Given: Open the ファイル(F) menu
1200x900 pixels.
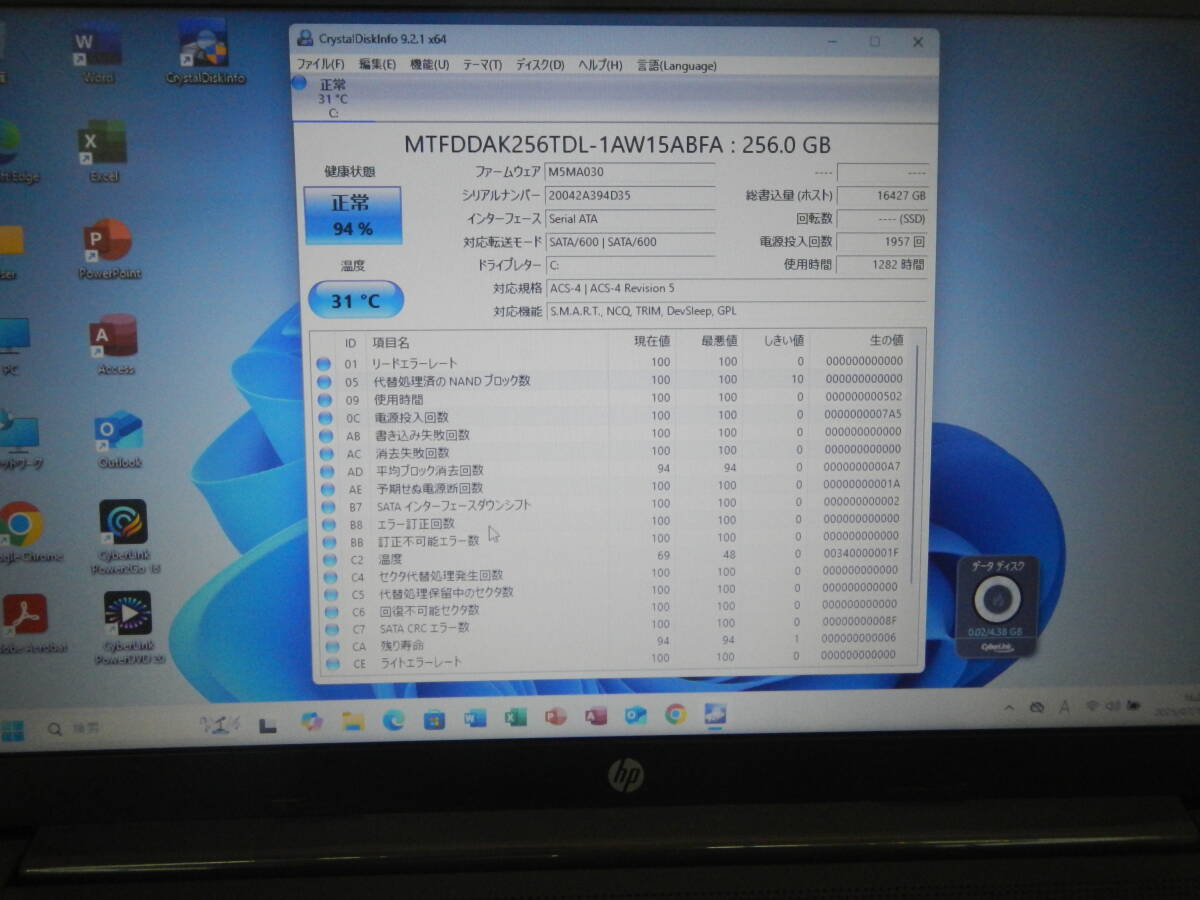Looking at the screenshot, I should point(321,65).
